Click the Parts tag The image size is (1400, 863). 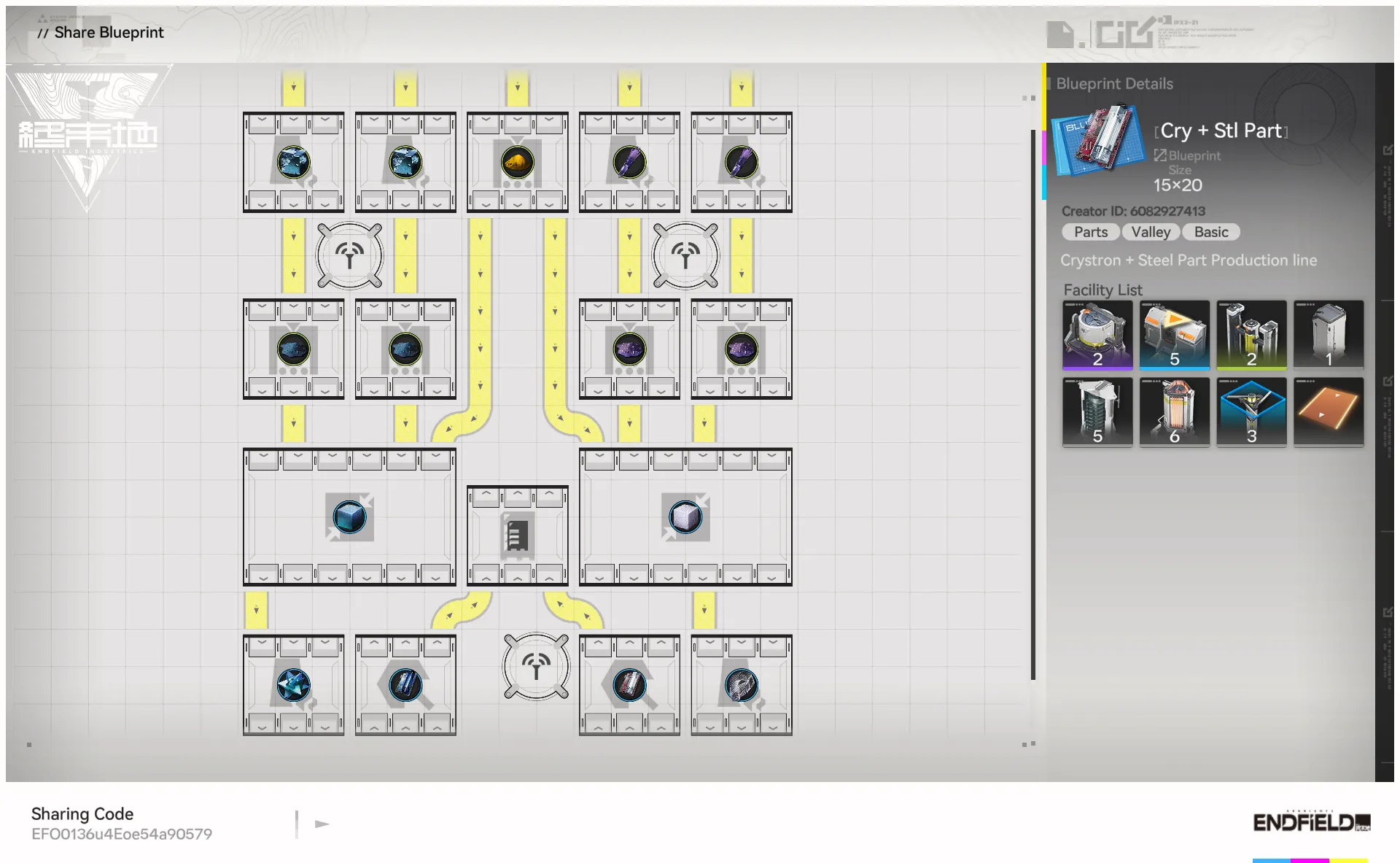(1091, 232)
